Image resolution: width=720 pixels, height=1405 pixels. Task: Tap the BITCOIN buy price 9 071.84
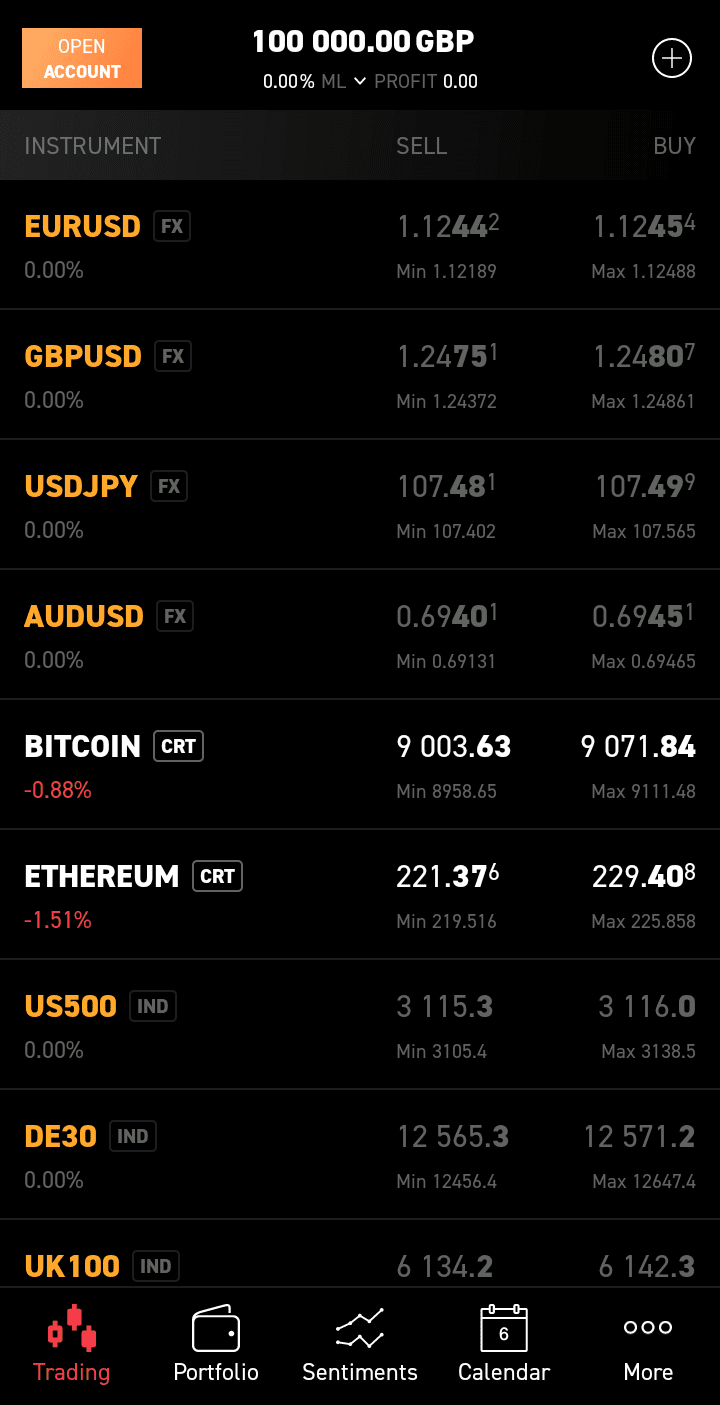[638, 746]
